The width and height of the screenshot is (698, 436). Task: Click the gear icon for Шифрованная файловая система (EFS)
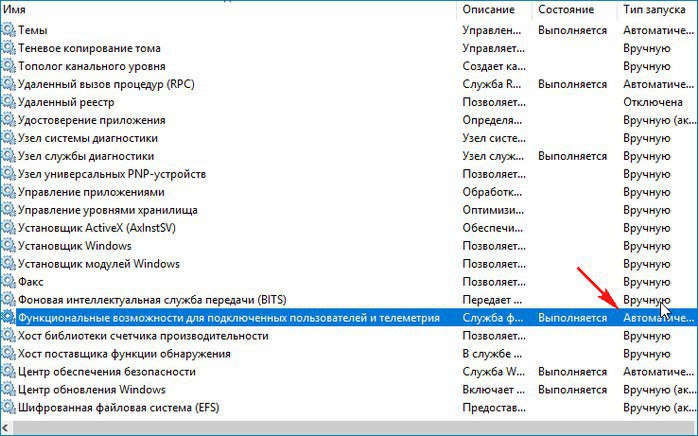pyautogui.click(x=8, y=407)
